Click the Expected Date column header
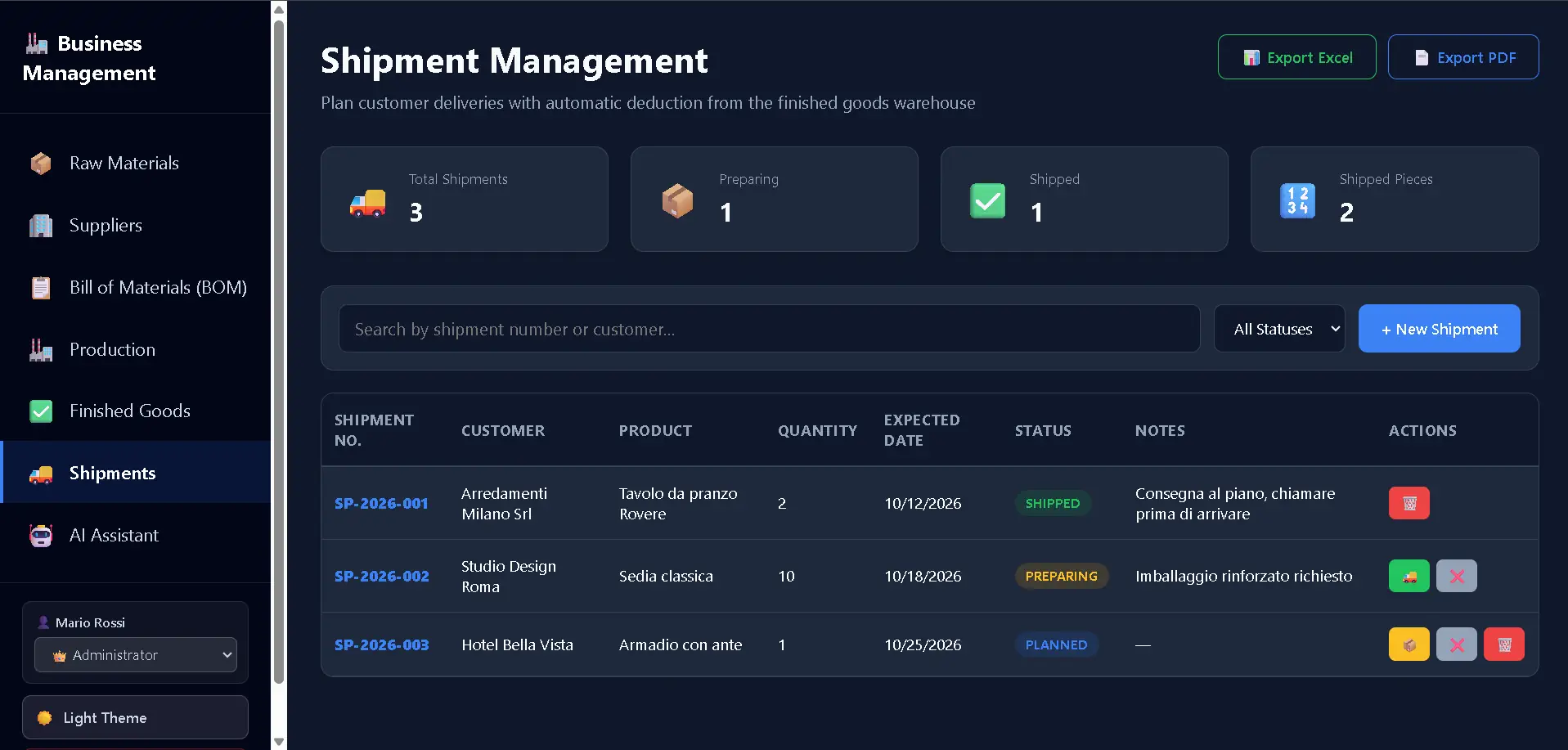 coord(922,430)
